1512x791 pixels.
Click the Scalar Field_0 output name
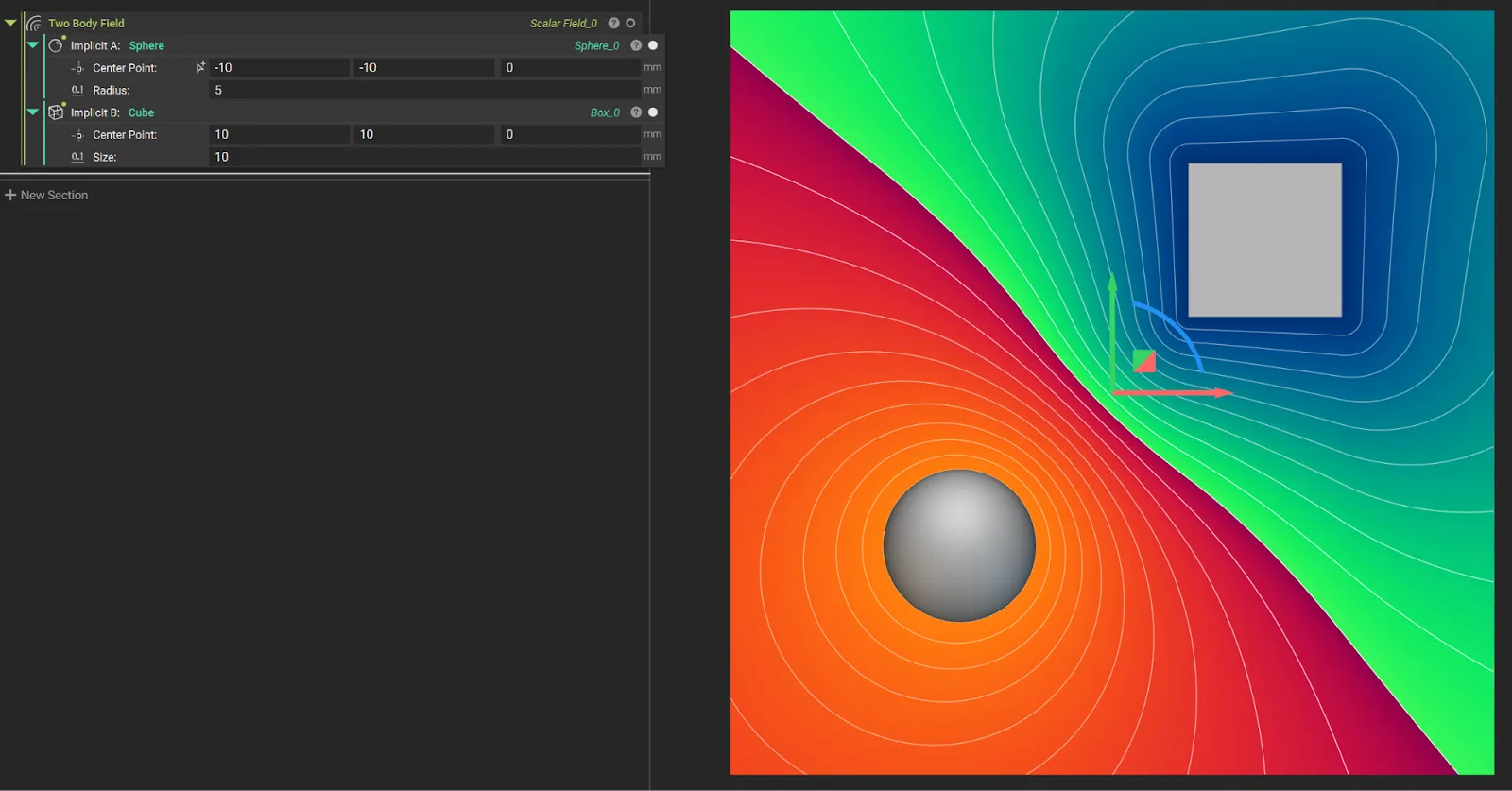(563, 23)
